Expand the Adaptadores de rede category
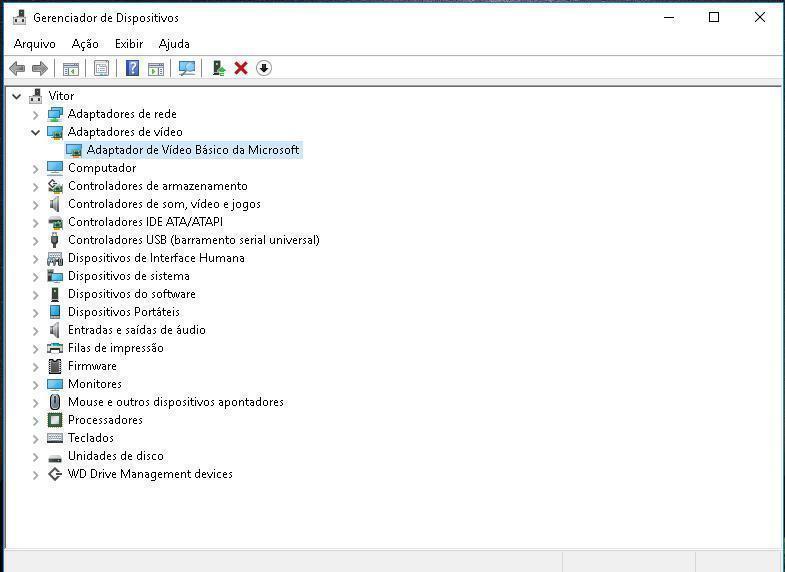The height and width of the screenshot is (572, 785). [x=36, y=114]
